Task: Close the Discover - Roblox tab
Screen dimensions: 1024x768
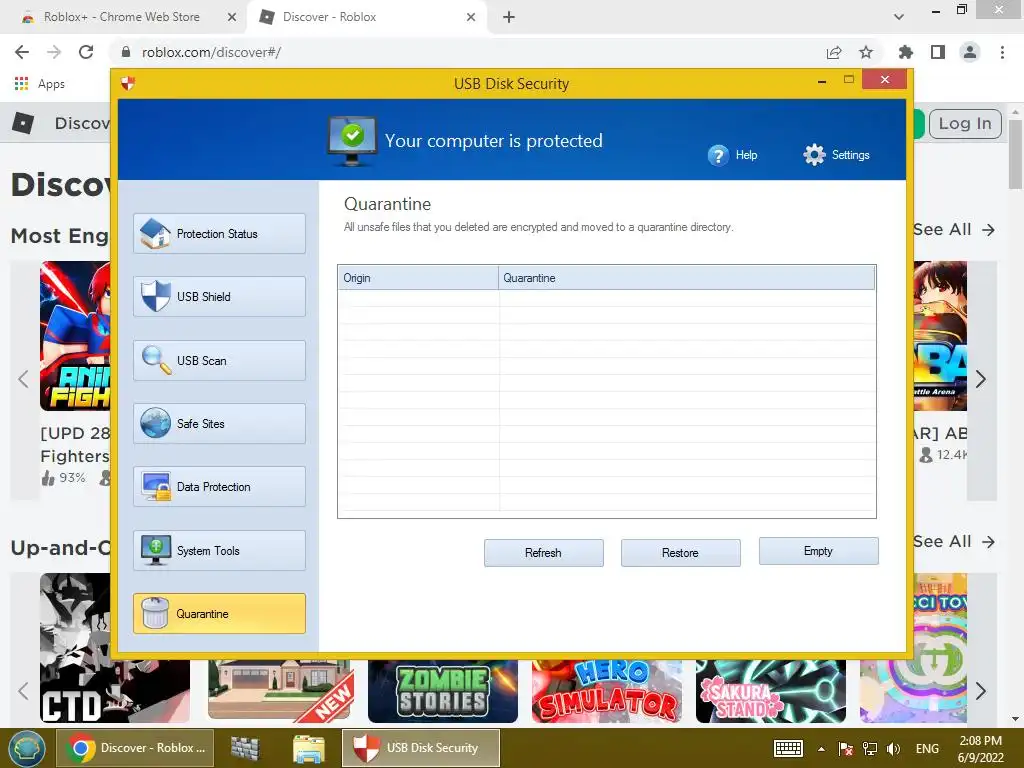Action: [471, 17]
